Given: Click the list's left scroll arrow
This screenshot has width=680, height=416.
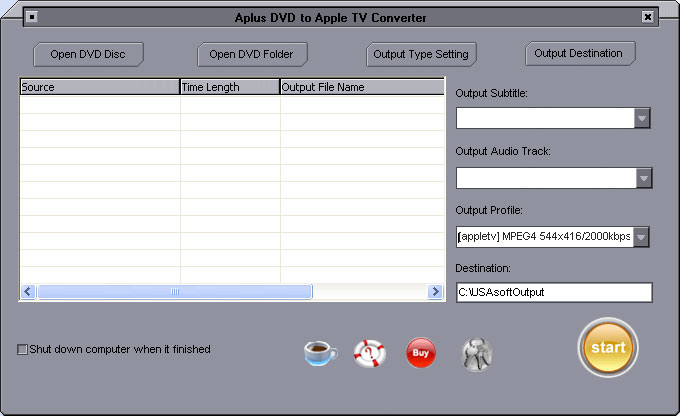Looking at the screenshot, I should pyautogui.click(x=28, y=291).
